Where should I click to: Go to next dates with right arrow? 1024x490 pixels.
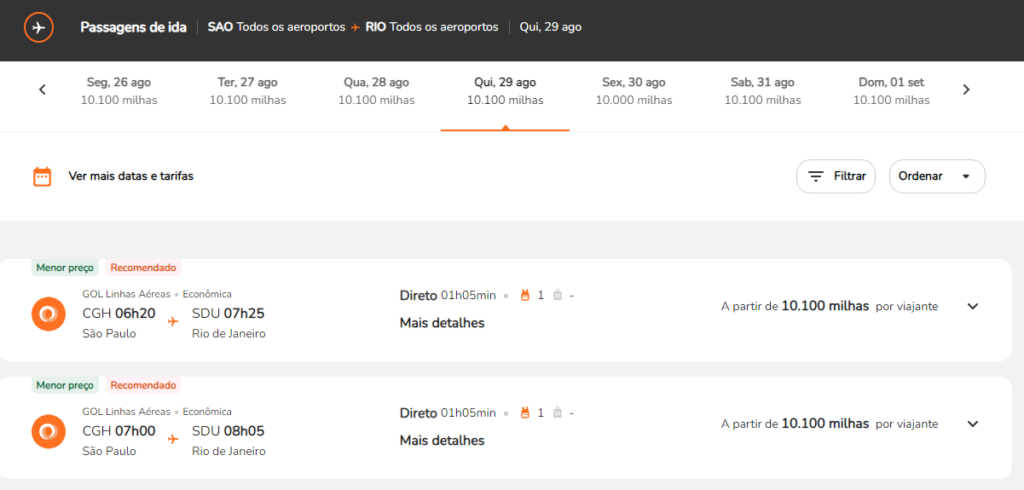[967, 90]
